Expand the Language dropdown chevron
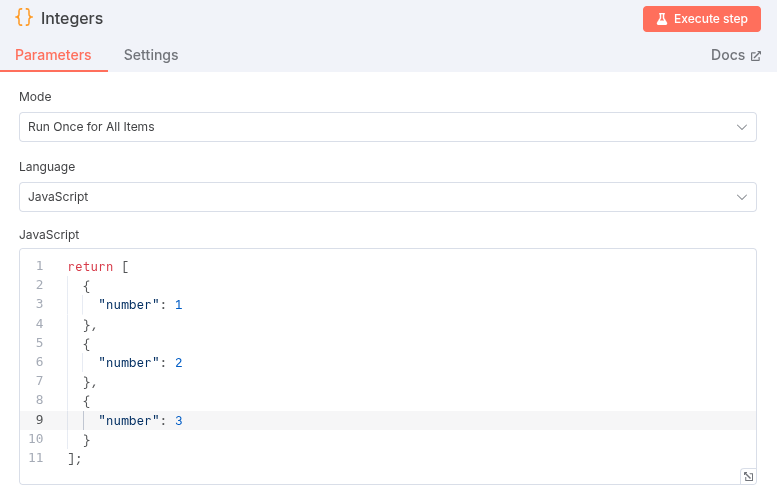777x496 pixels. [741, 197]
